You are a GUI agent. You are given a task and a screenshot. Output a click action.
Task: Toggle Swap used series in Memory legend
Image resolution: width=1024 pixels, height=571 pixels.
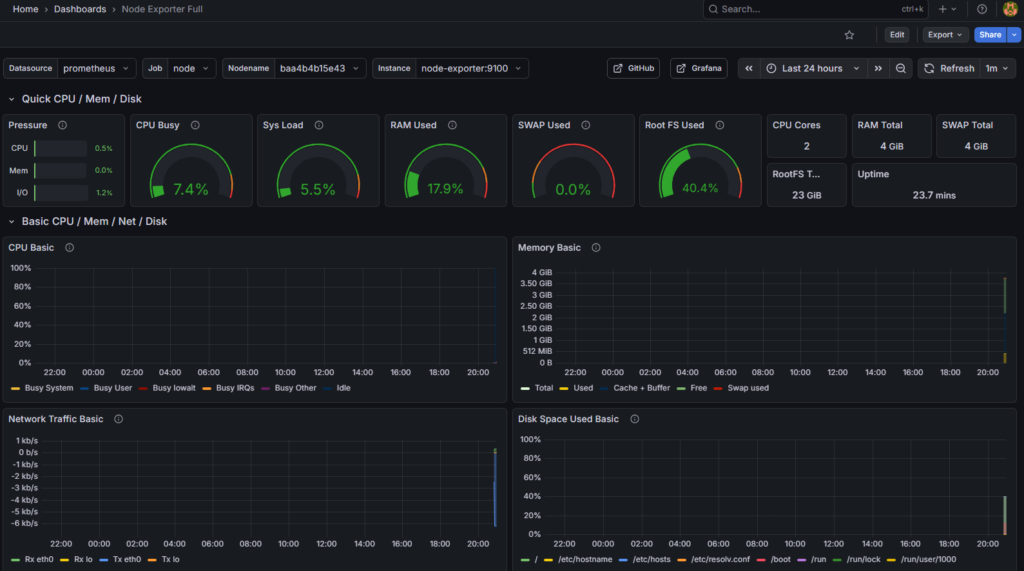[x=747, y=388]
